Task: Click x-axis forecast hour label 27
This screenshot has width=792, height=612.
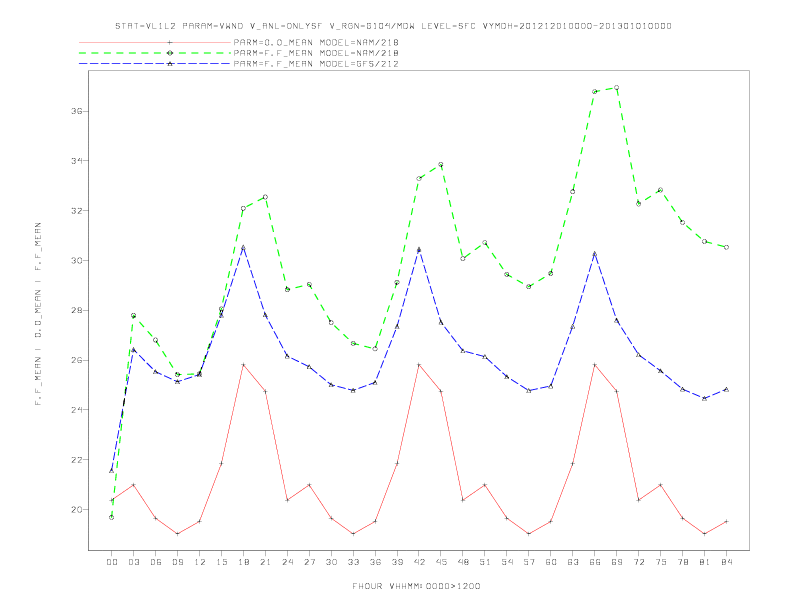Action: point(309,562)
